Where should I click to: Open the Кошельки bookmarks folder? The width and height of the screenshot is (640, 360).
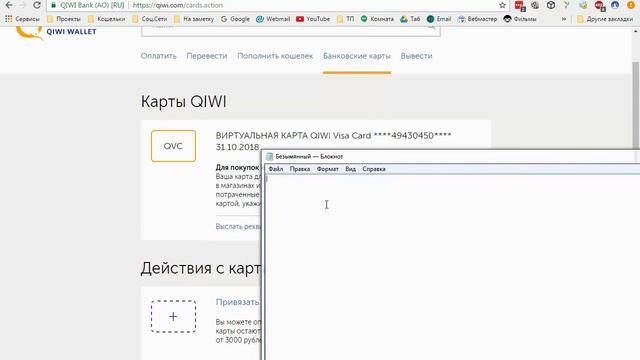107,19
